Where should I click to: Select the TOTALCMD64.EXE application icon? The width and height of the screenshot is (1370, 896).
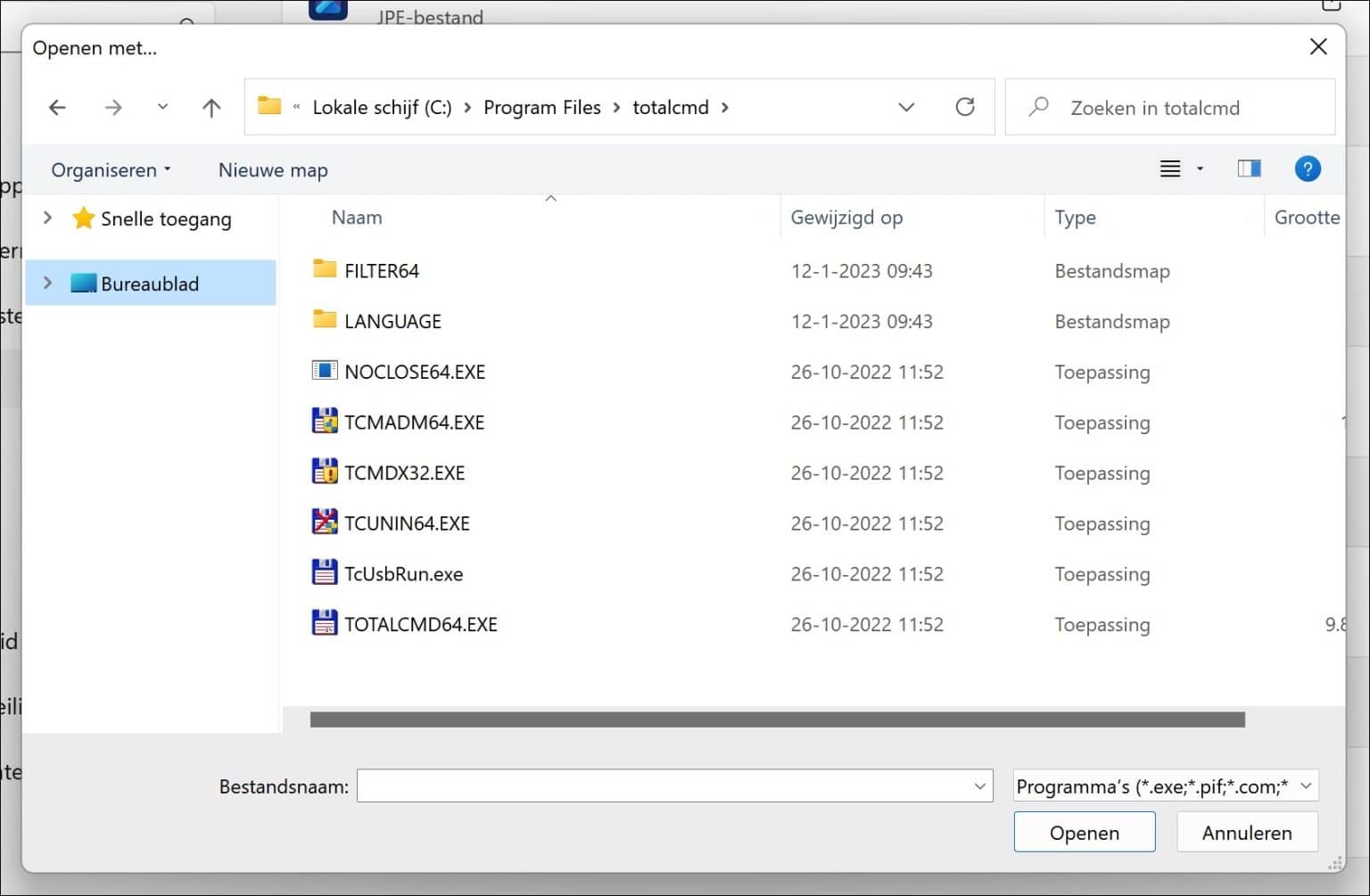[x=324, y=623]
